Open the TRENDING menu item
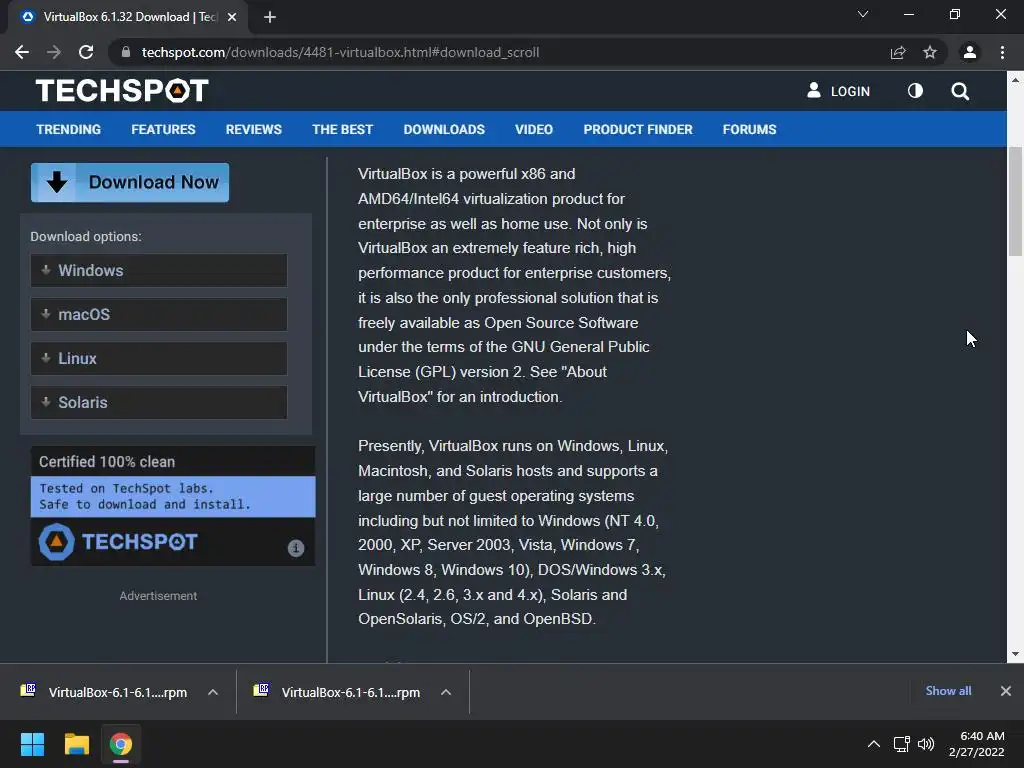Screen dimensions: 1024x768 pyautogui.click(x=69, y=129)
